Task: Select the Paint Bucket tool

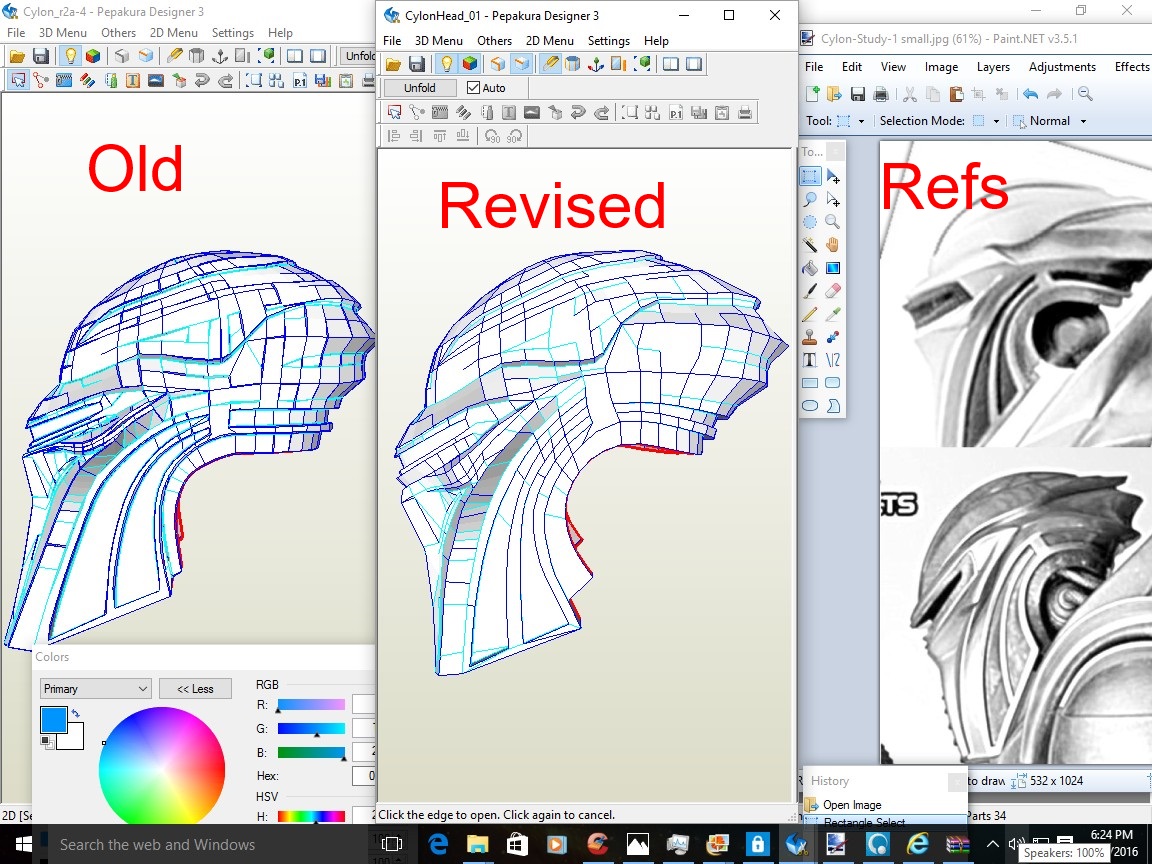Action: coord(810,268)
